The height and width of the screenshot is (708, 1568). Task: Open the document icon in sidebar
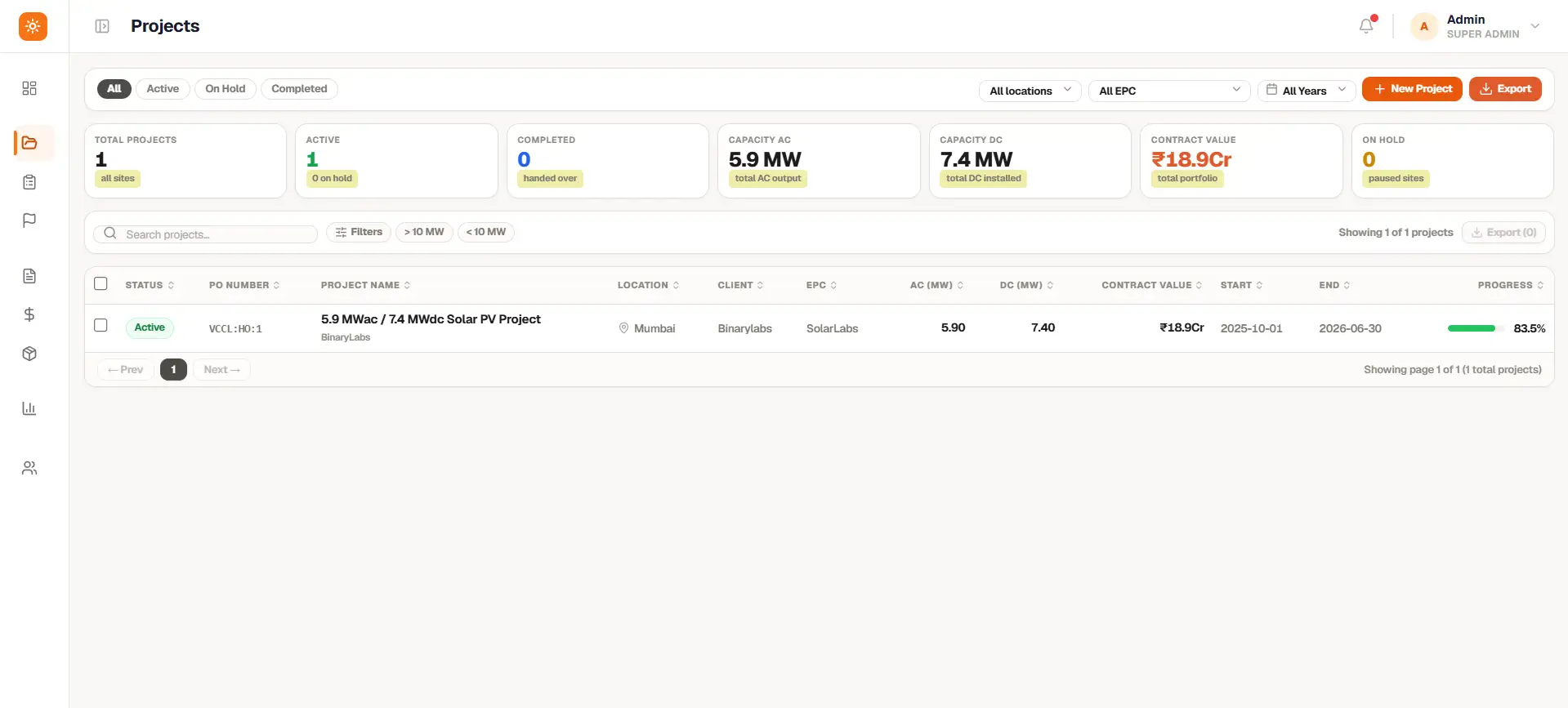point(29,276)
